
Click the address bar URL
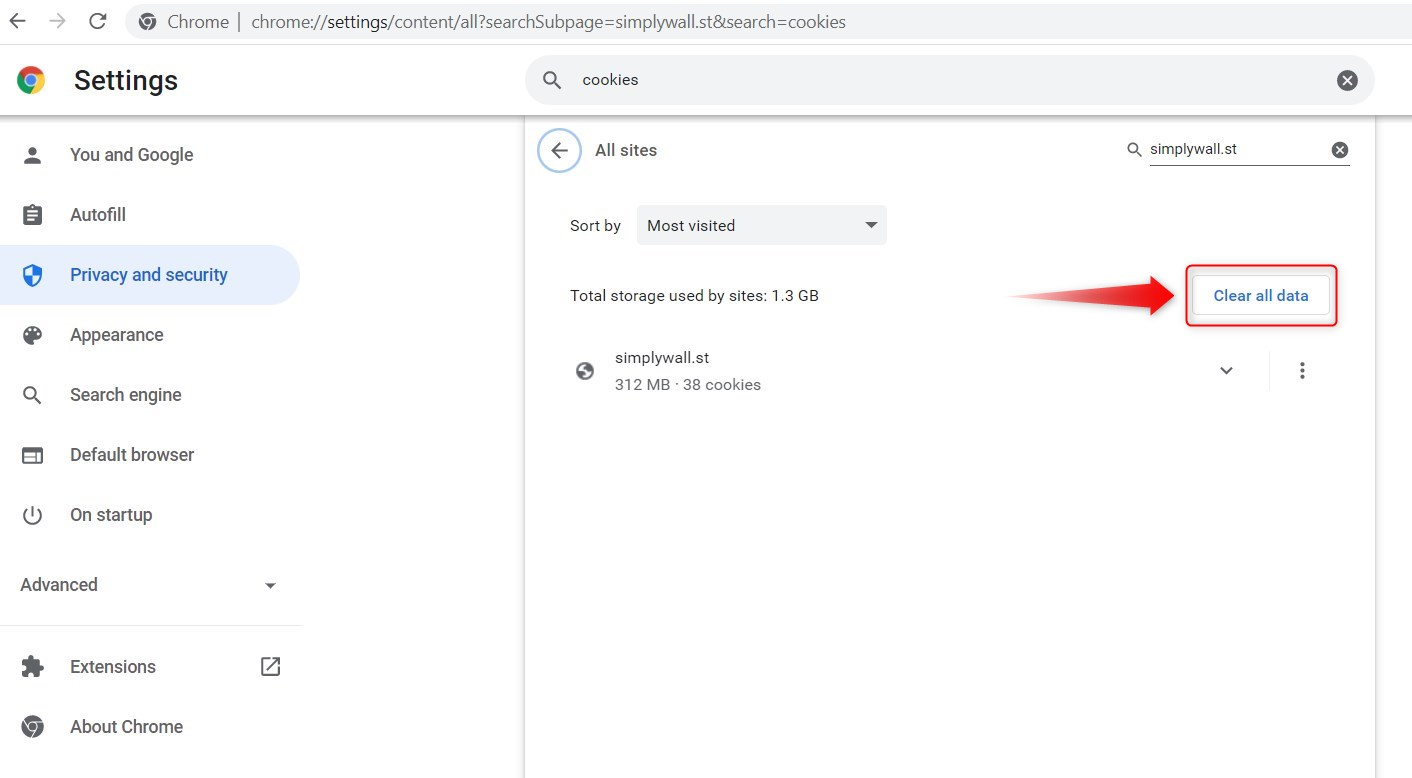(548, 22)
